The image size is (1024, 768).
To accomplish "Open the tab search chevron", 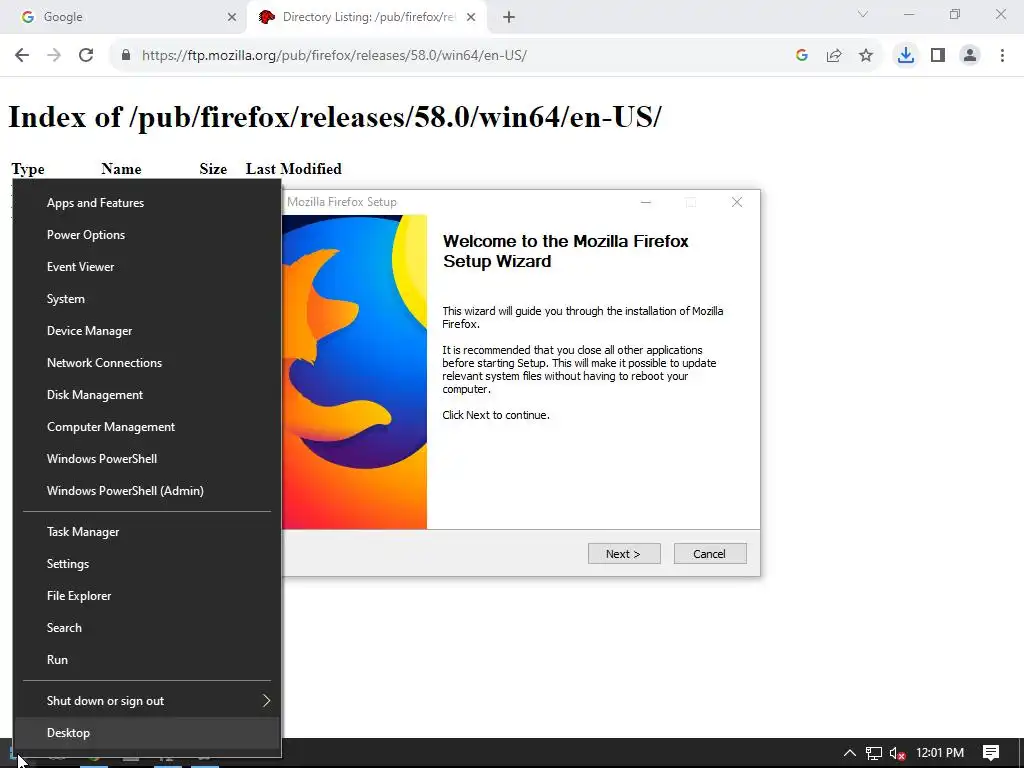I will pyautogui.click(x=863, y=14).
